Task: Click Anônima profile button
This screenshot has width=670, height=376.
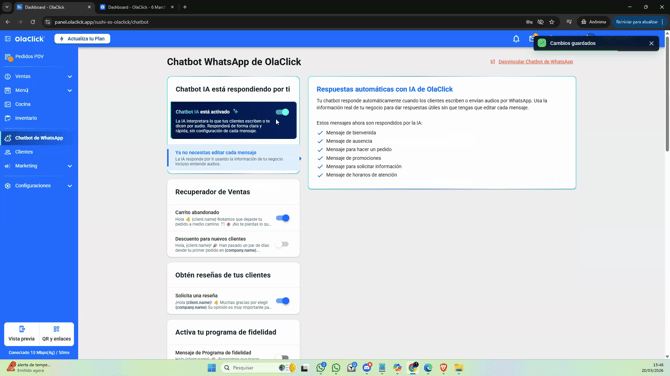Action: point(594,22)
